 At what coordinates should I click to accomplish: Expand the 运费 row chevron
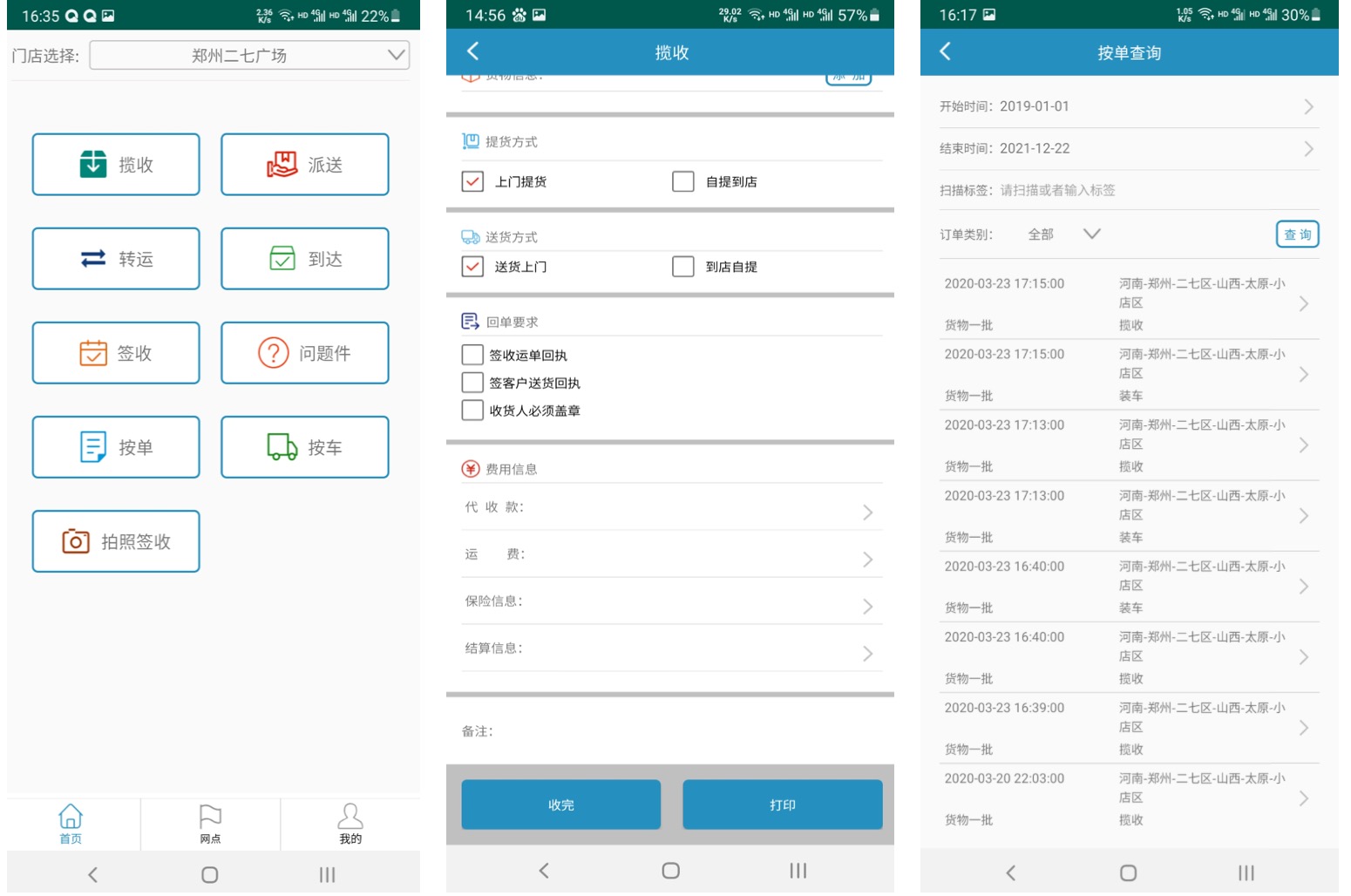pyautogui.click(x=867, y=559)
